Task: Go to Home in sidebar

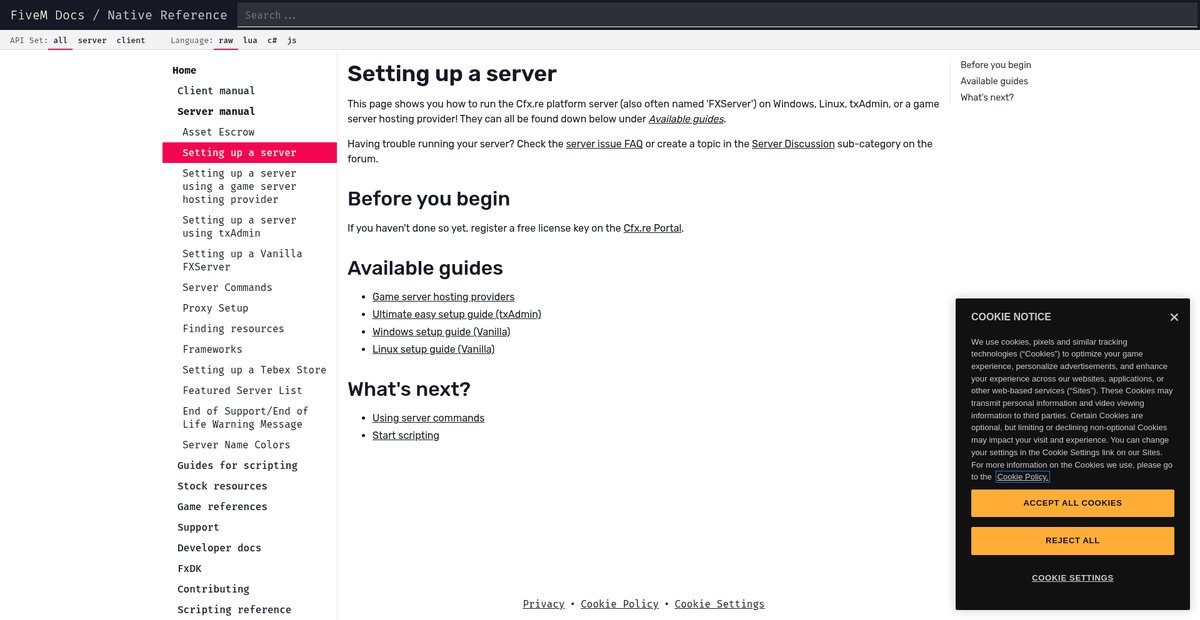Action: click(184, 71)
